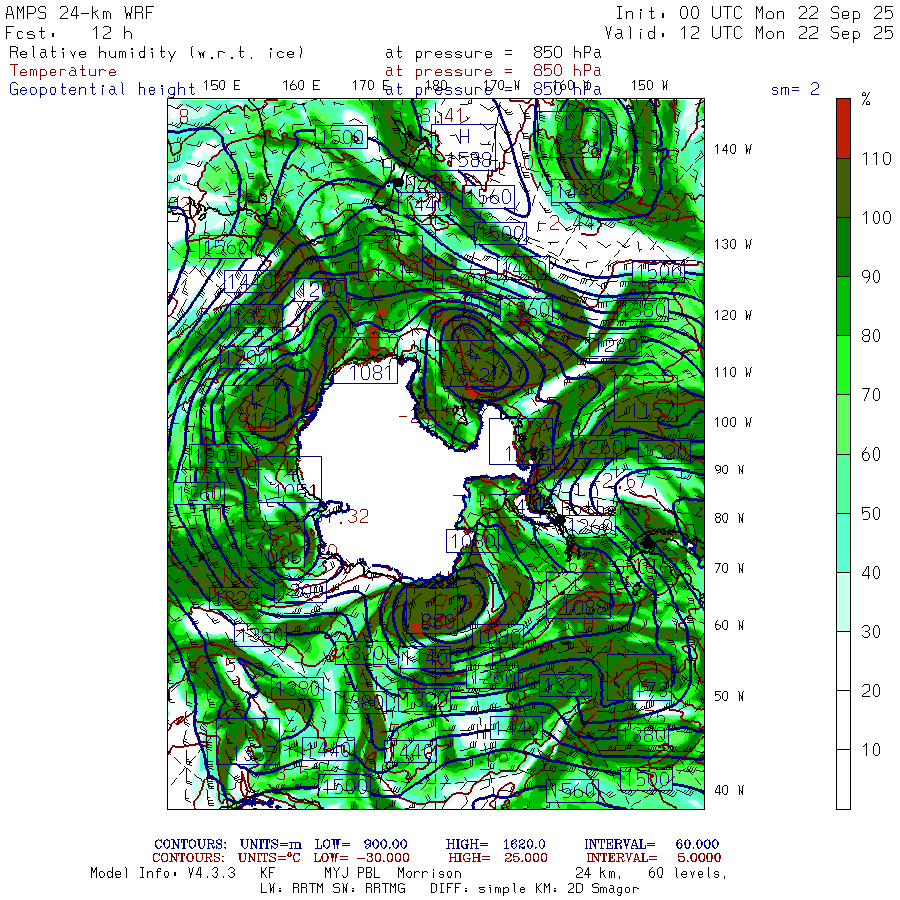Viewport: 900px width, 900px height.
Task: Click the "LOW= -30.000" temperature legend value
Action: pos(361,858)
